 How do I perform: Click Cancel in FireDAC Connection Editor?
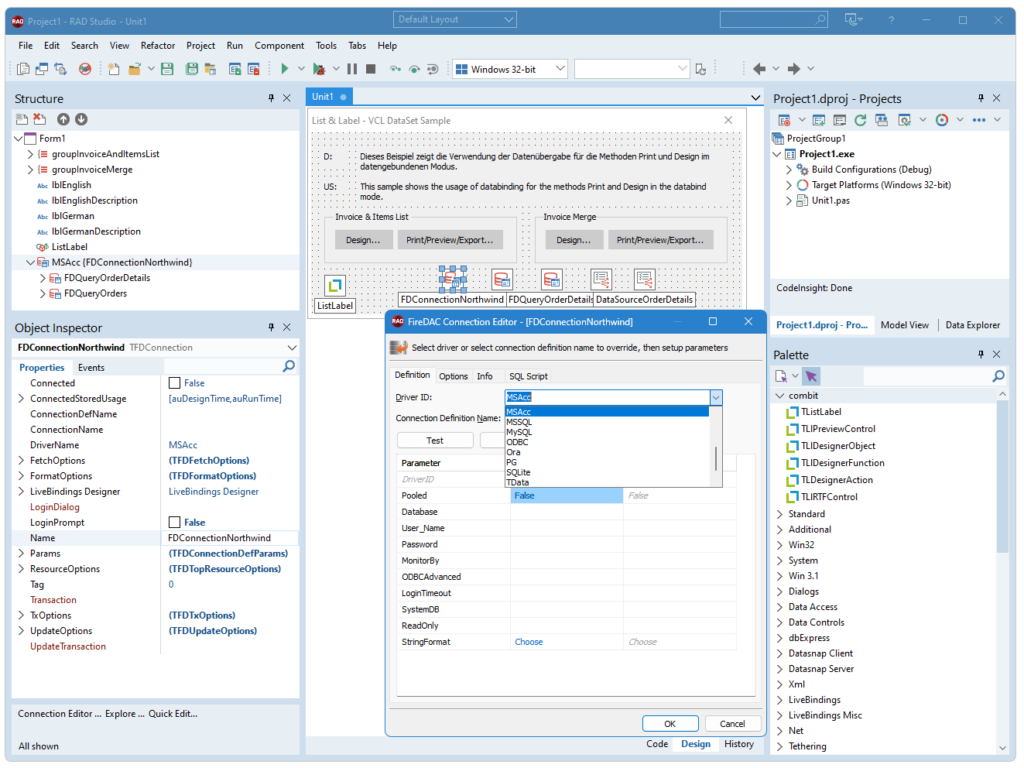pos(732,724)
